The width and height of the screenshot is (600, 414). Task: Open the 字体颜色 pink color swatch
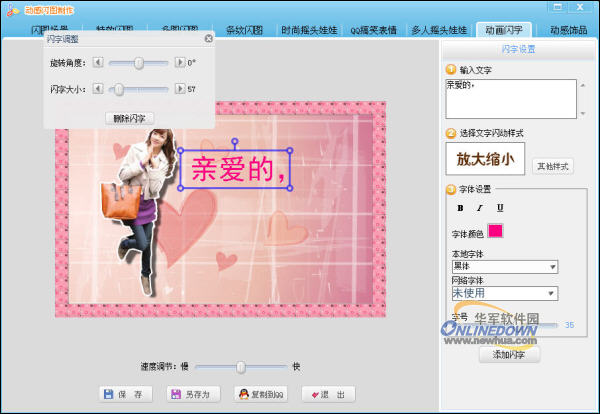point(495,231)
